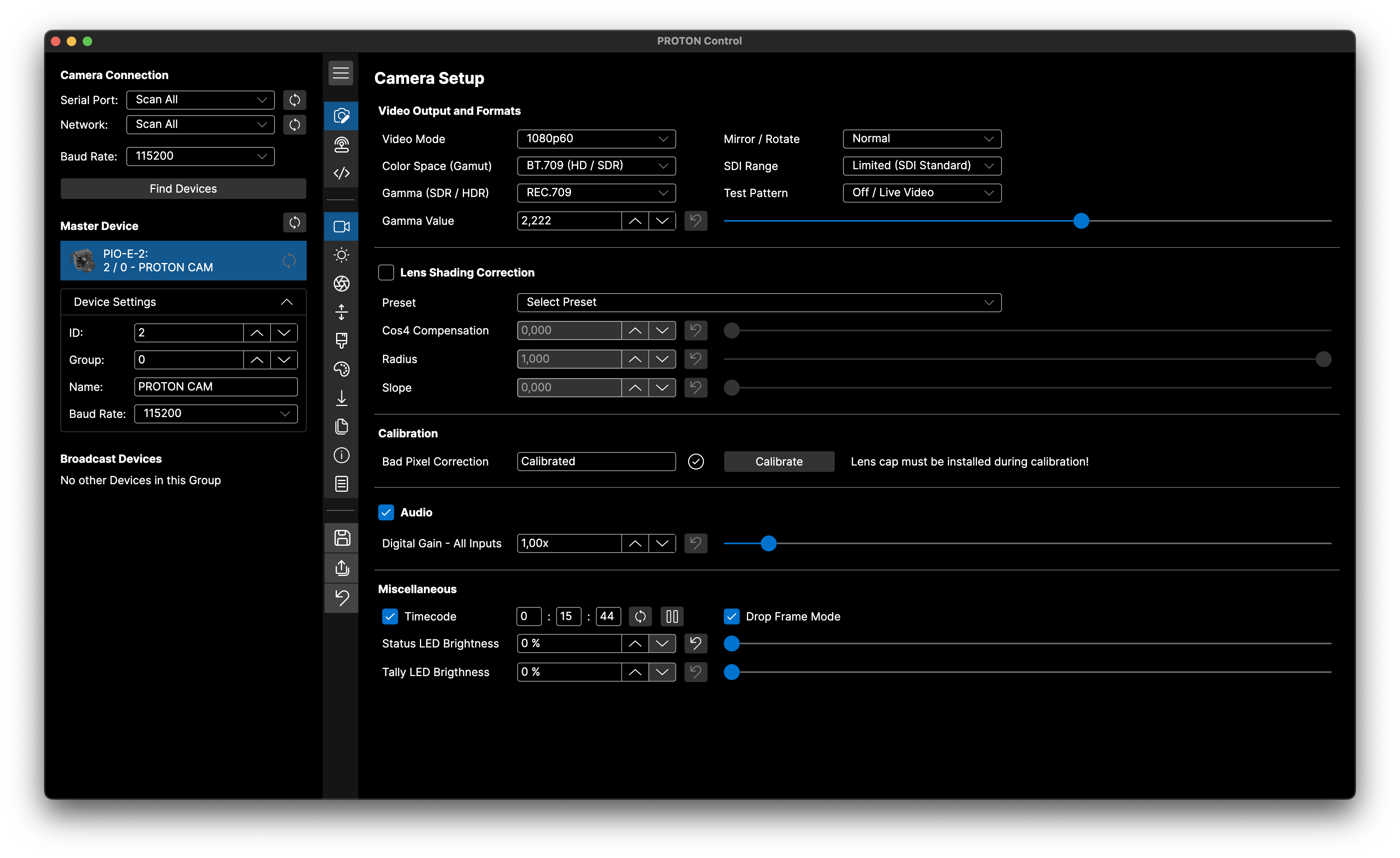Click the Gamma Value slider handle
Image resolution: width=1400 pixels, height=858 pixels.
click(1081, 221)
